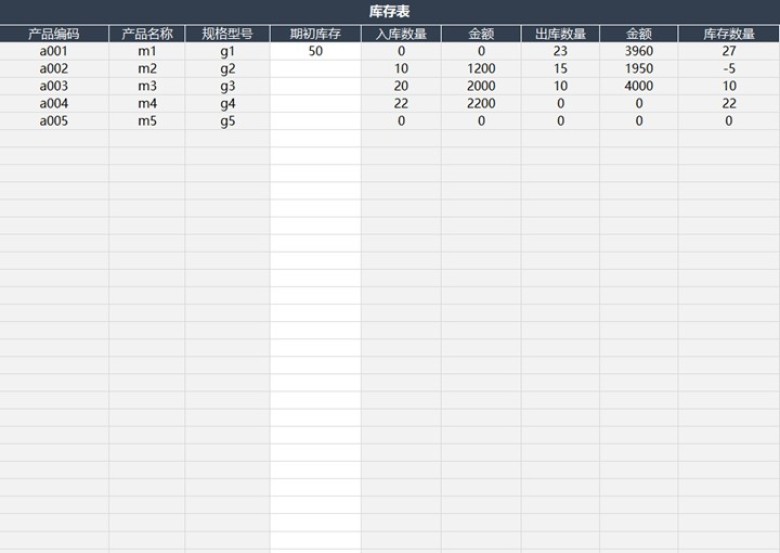Select stock quantity 0 in a005 row

click(x=729, y=121)
